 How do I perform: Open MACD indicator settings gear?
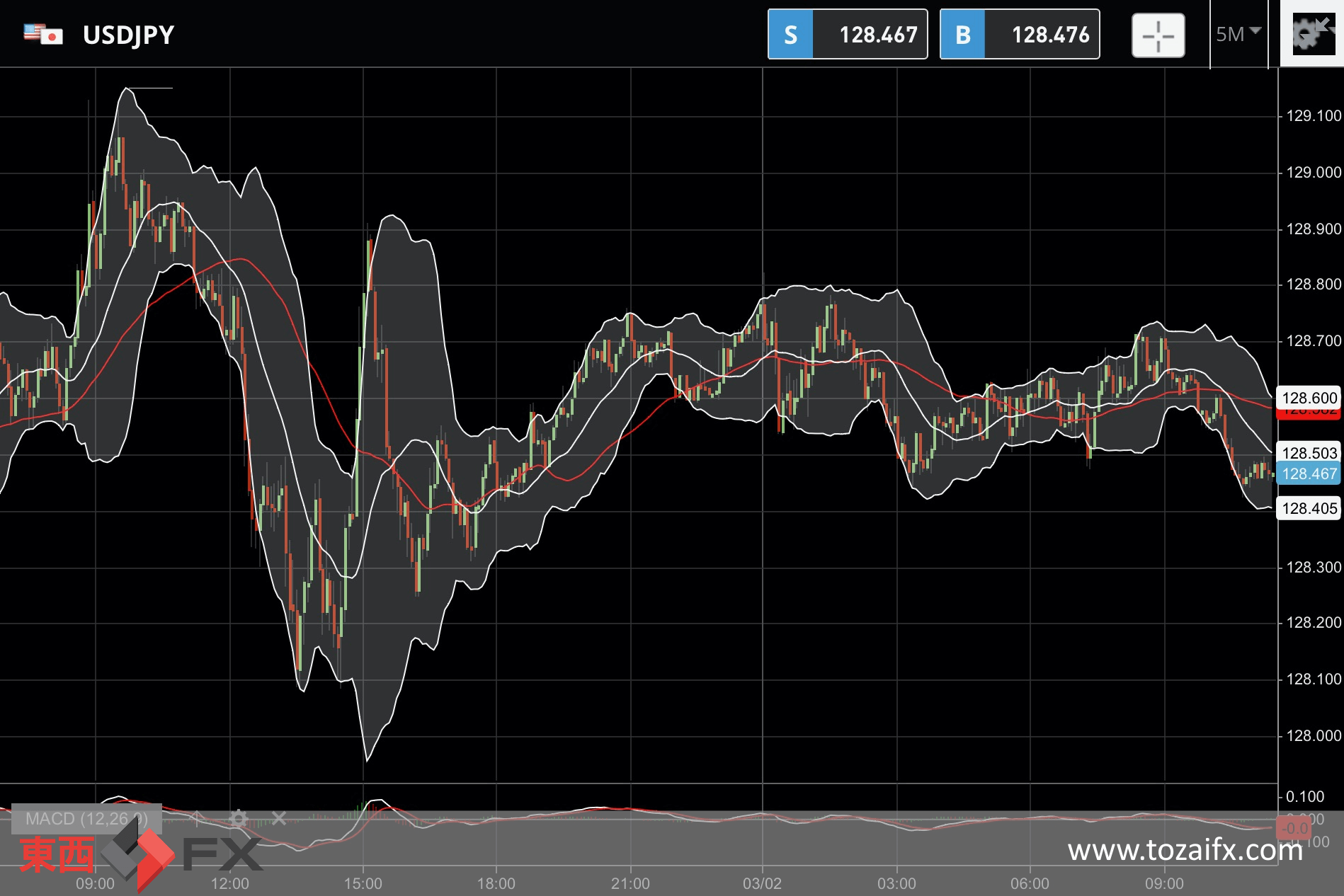click(x=239, y=819)
